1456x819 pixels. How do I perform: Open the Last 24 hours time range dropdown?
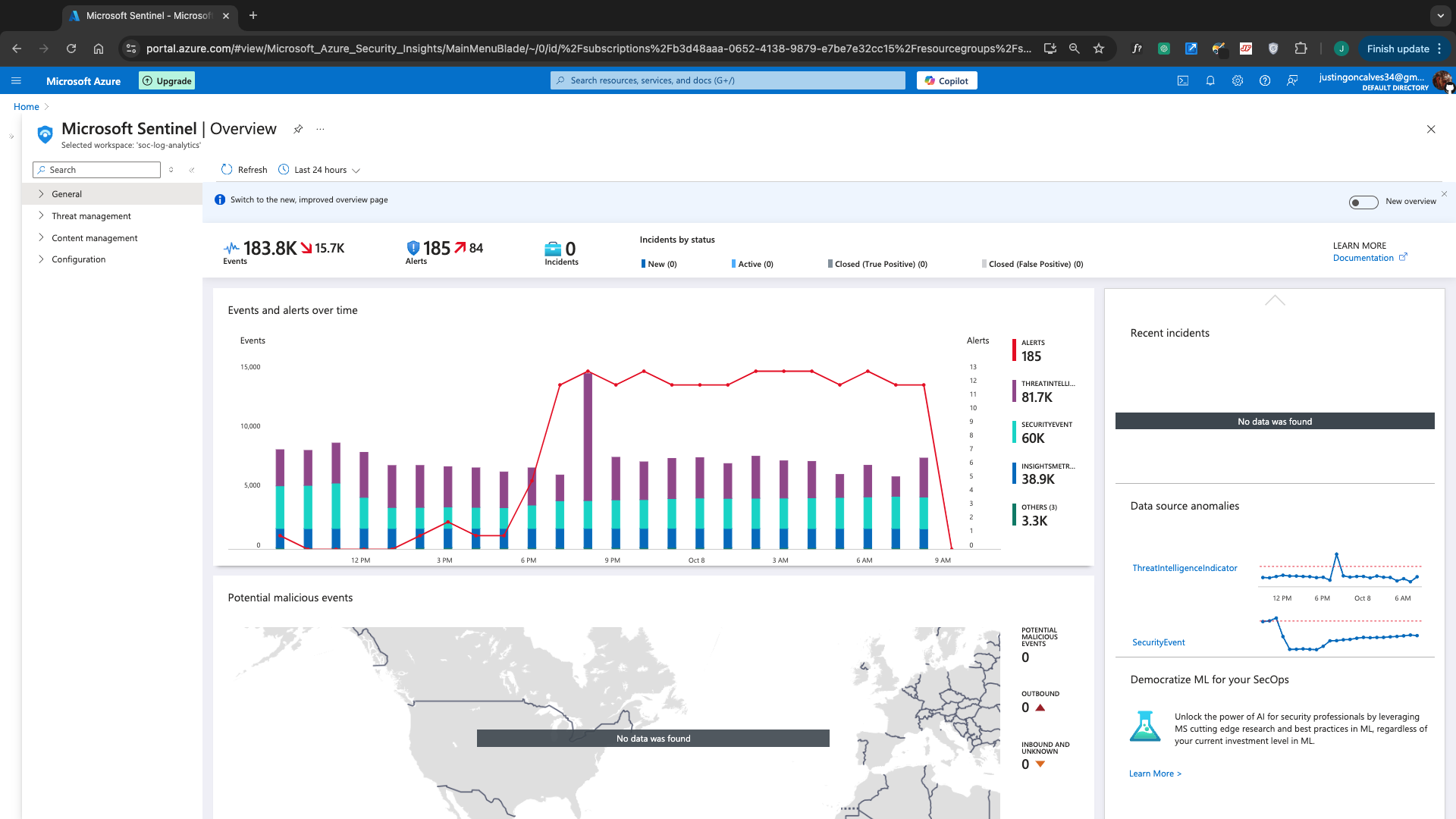coord(319,170)
